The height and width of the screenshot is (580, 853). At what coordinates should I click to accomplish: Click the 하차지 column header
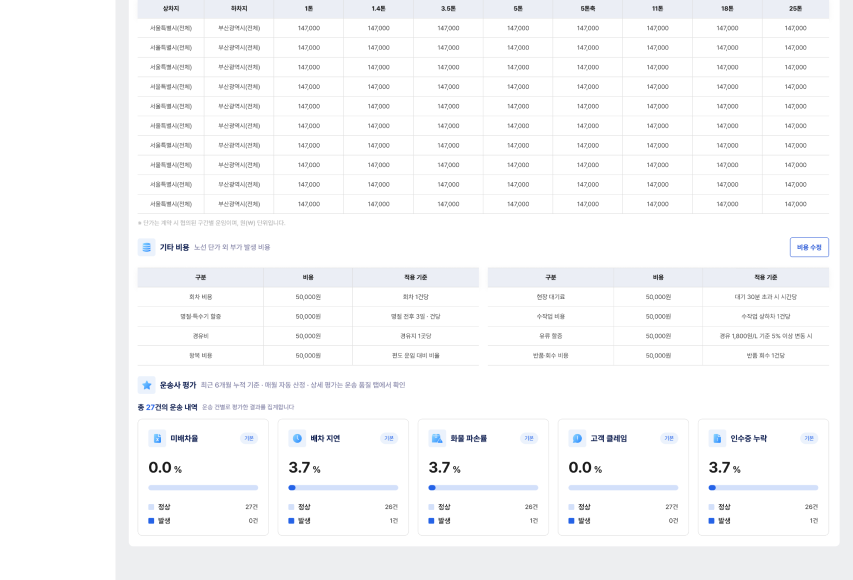coord(239,9)
